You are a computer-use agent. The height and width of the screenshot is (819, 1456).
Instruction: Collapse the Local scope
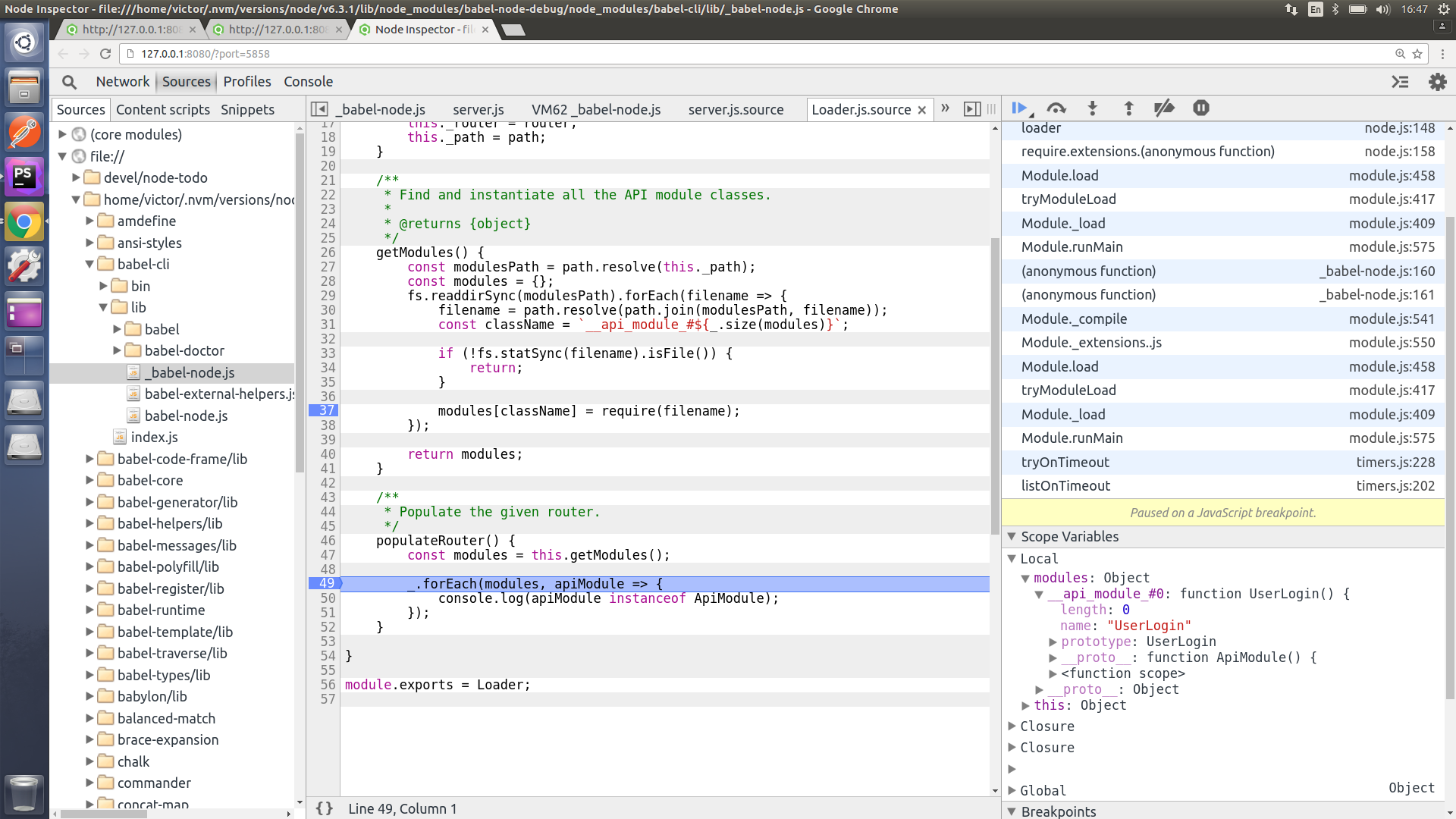tap(1012, 558)
